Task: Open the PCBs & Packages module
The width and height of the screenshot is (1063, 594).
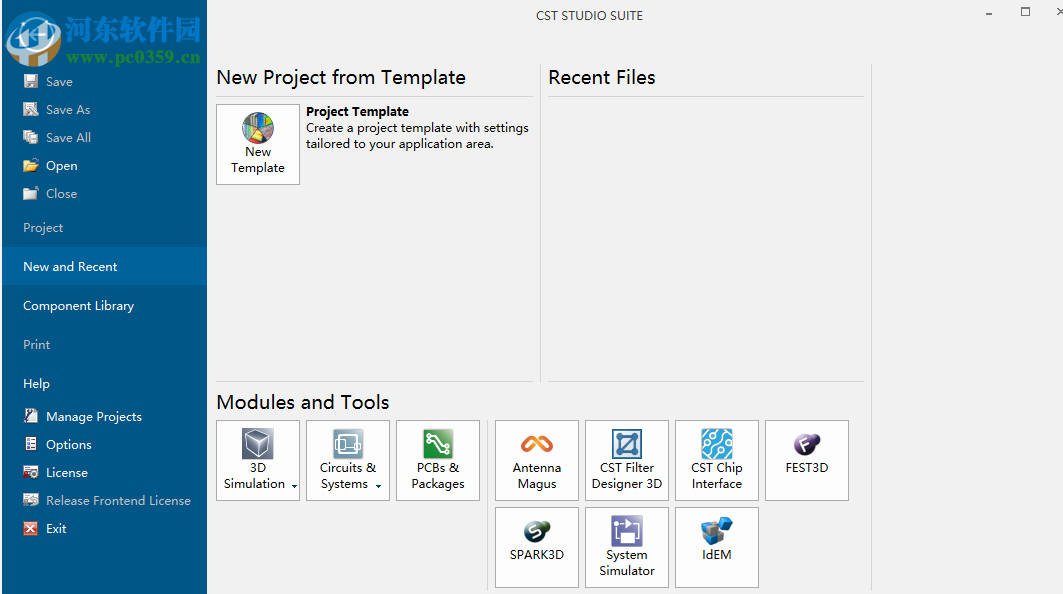Action: (x=437, y=460)
